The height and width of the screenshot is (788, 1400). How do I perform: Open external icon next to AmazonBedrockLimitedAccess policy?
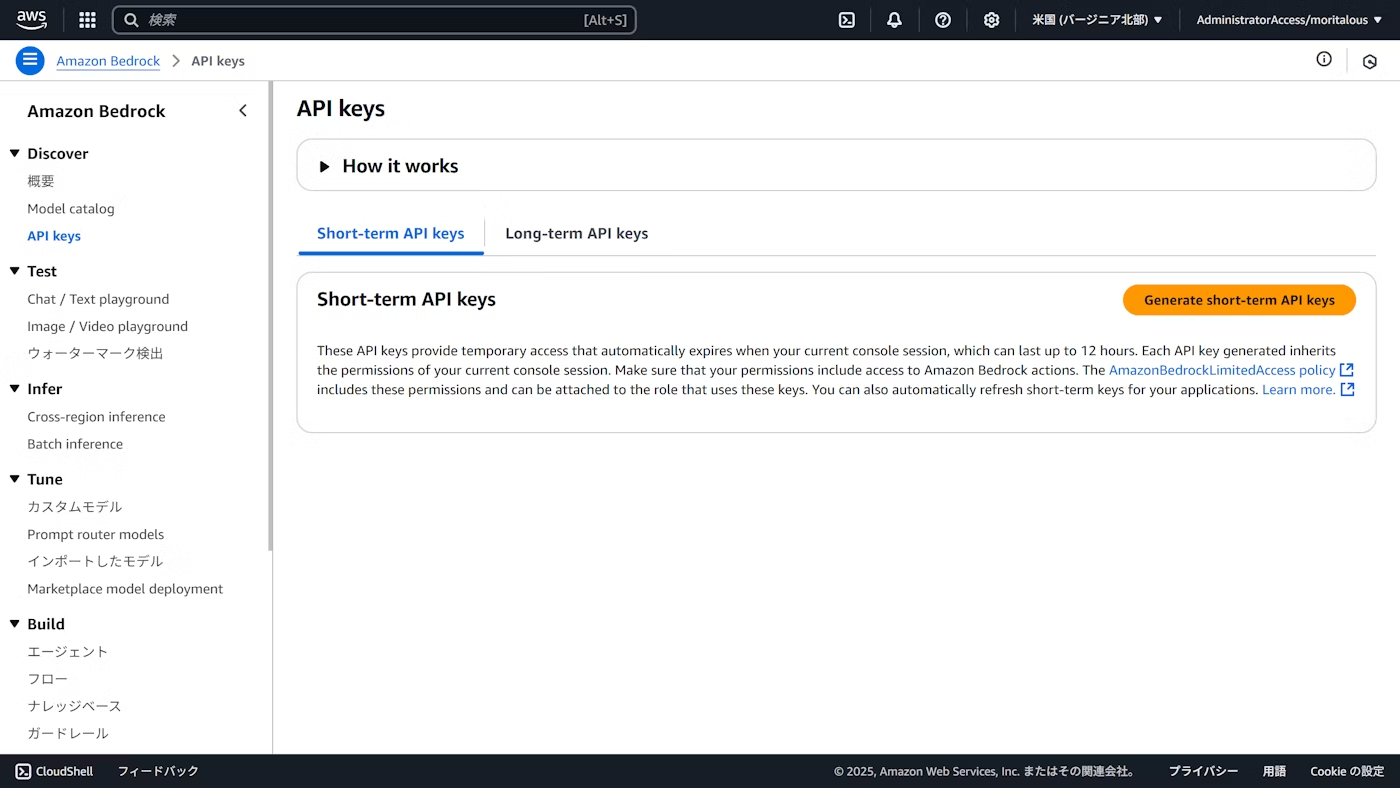(1347, 370)
